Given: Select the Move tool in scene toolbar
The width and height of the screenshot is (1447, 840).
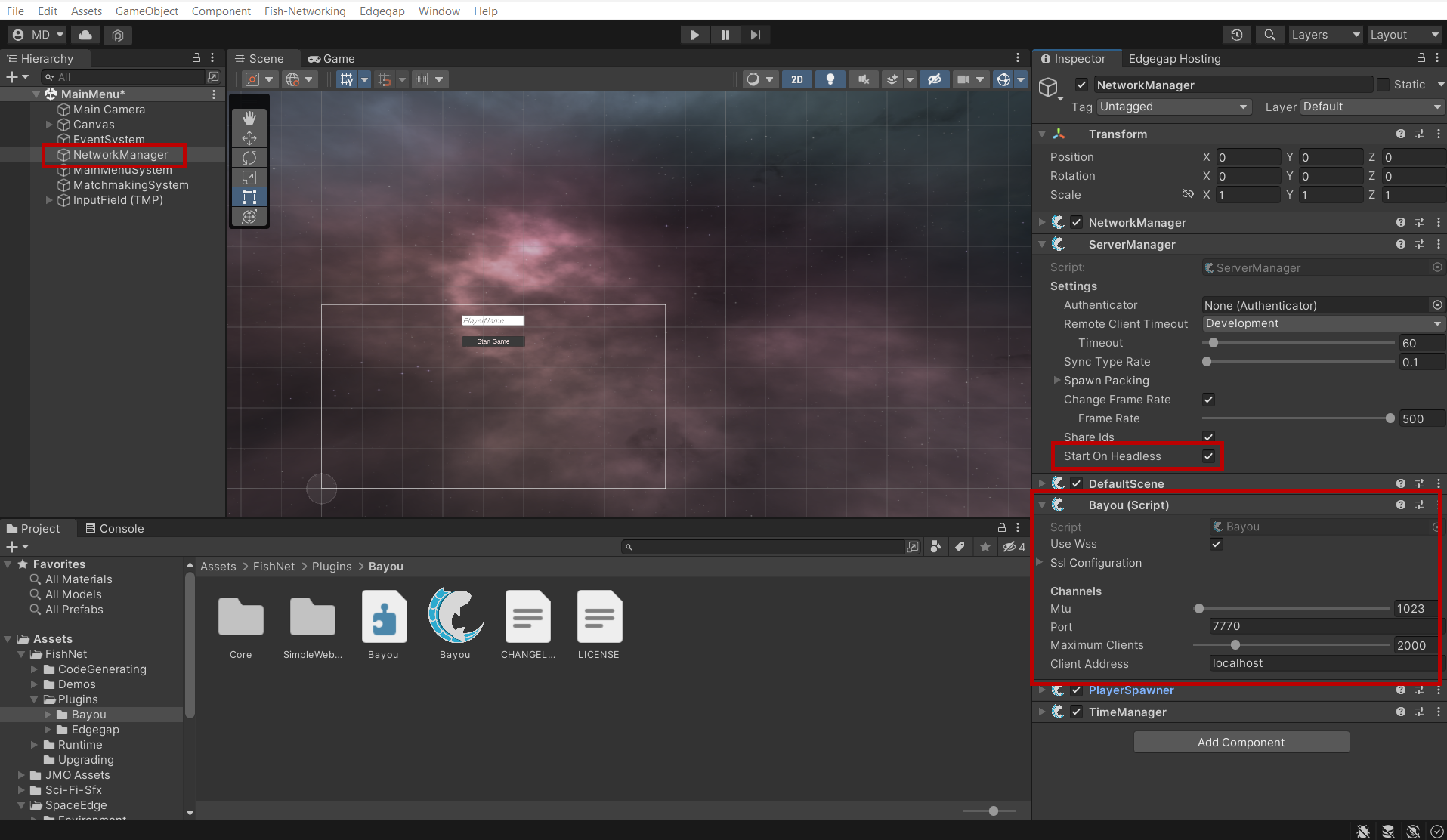Looking at the screenshot, I should (249, 138).
